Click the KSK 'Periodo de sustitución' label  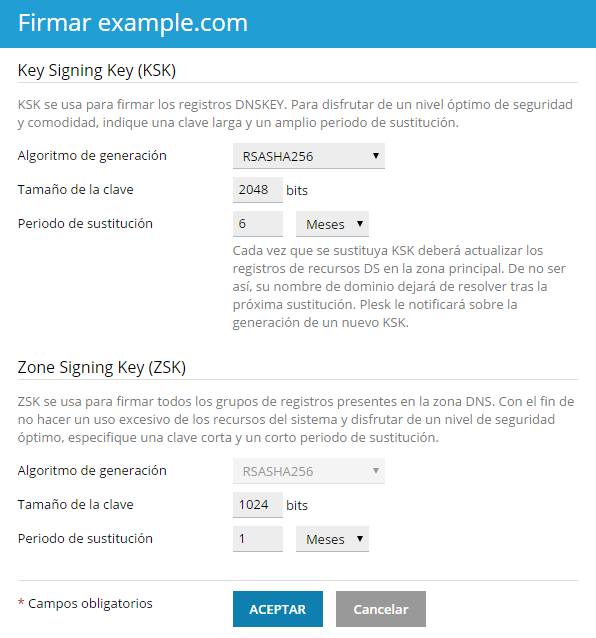coord(85,223)
